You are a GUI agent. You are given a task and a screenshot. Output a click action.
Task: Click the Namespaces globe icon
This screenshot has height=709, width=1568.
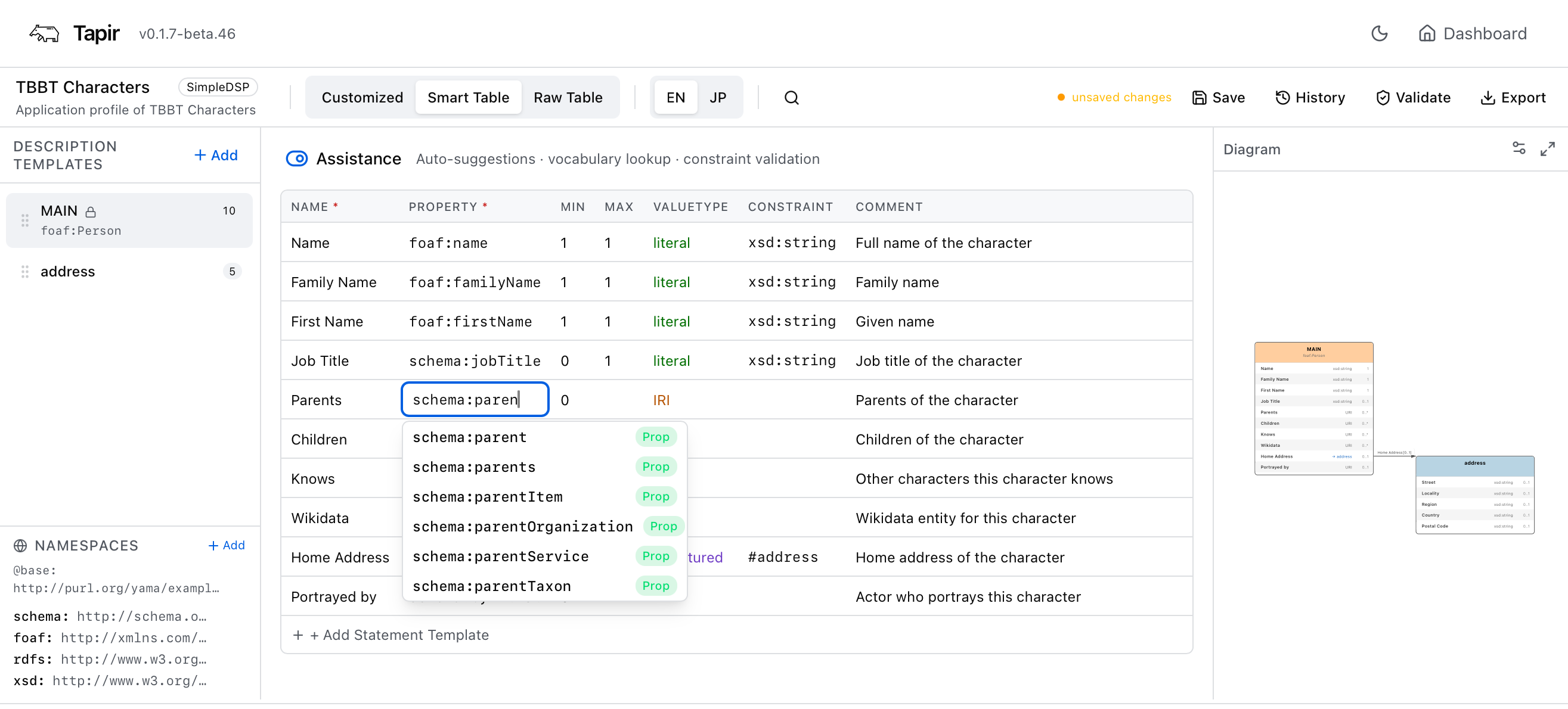pos(20,545)
